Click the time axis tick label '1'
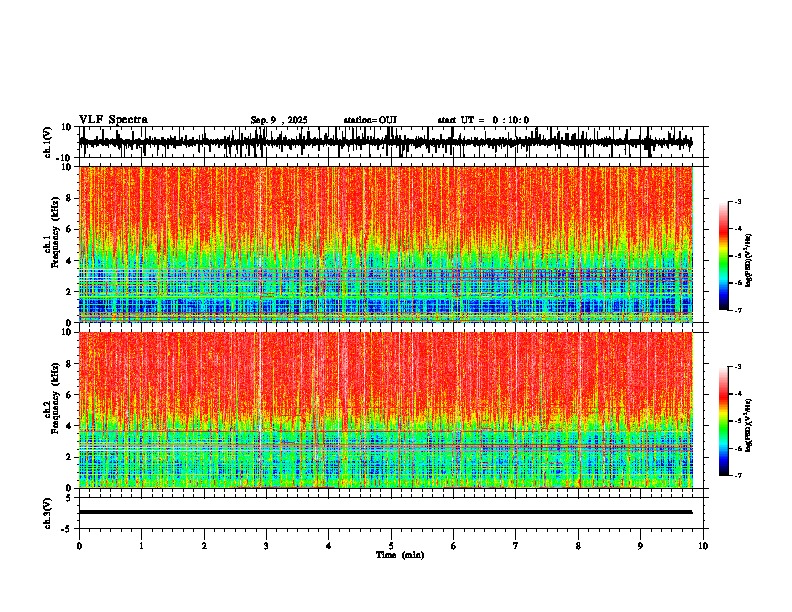Image resolution: width=792 pixels, height=612 pixels. coord(141,546)
